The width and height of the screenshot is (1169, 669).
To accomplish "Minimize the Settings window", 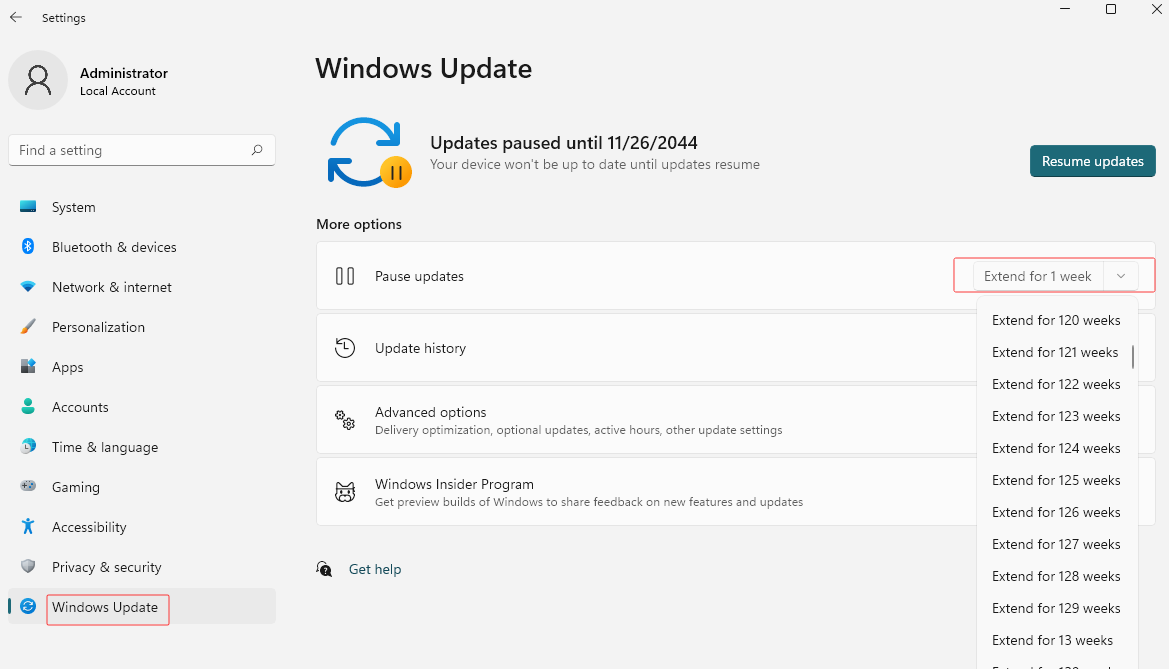I will tap(1065, 9).
